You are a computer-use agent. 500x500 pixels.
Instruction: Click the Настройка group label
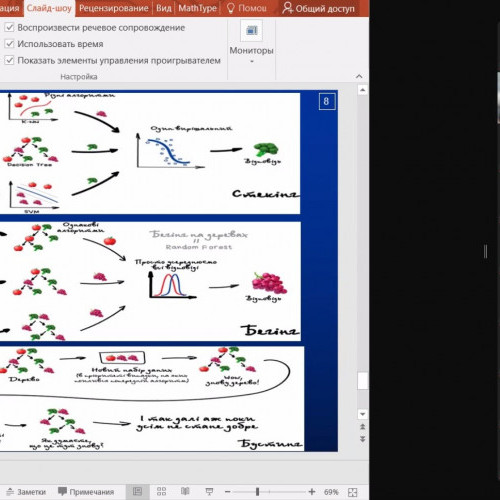pyautogui.click(x=79, y=77)
